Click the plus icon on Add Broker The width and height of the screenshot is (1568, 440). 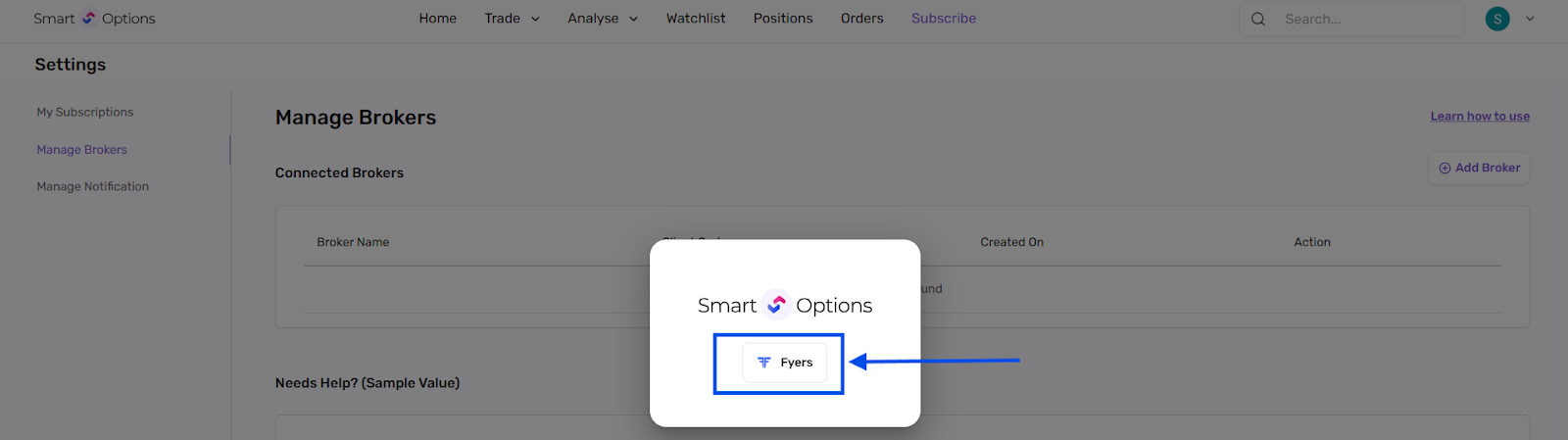[x=1445, y=169]
